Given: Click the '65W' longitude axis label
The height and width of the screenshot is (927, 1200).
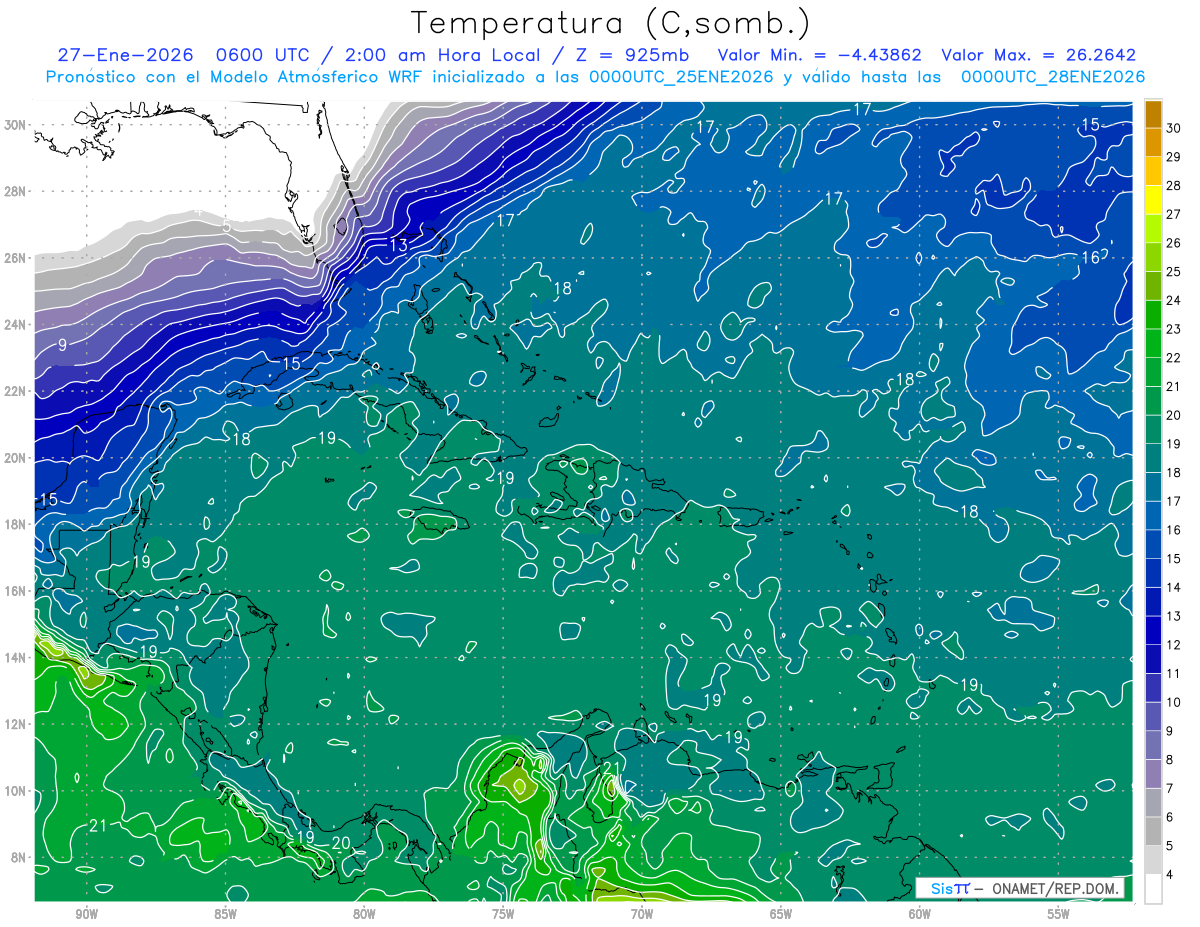Looking at the screenshot, I should pos(781,914).
